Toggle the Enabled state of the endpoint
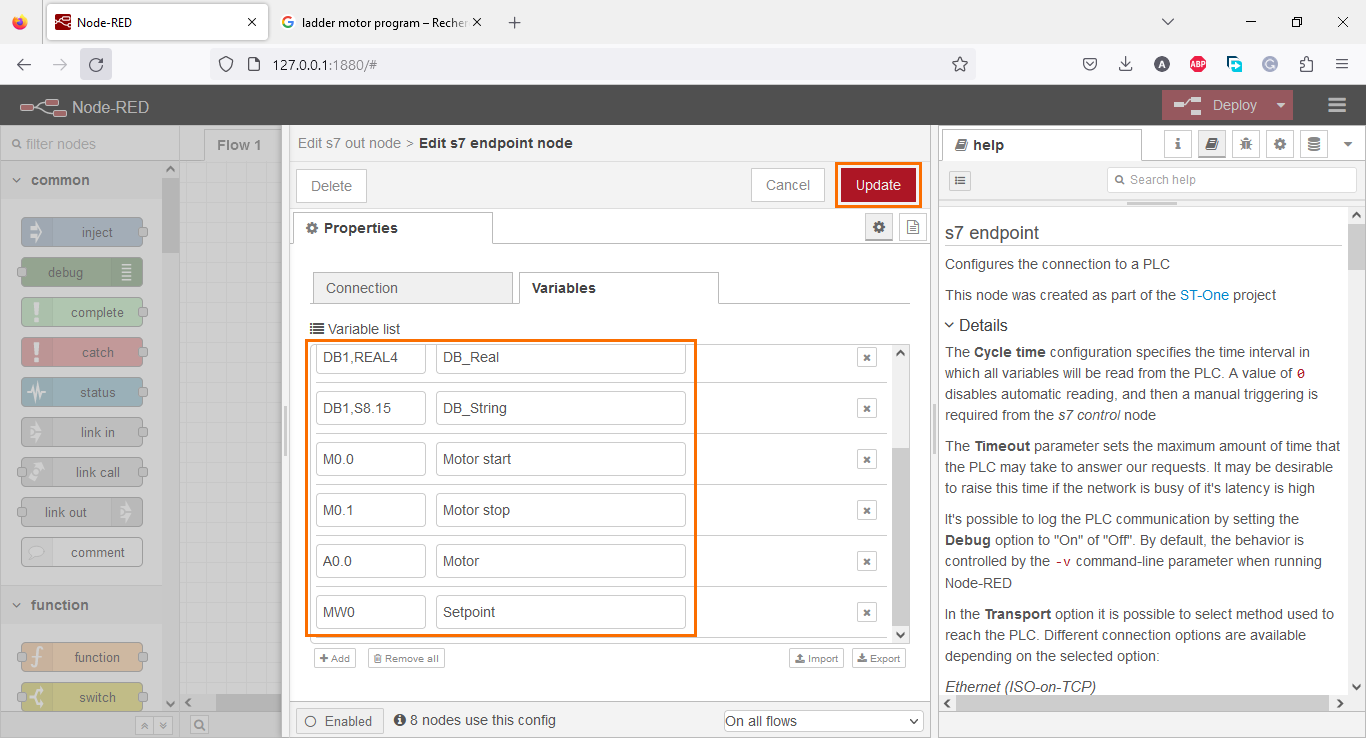 pos(339,720)
